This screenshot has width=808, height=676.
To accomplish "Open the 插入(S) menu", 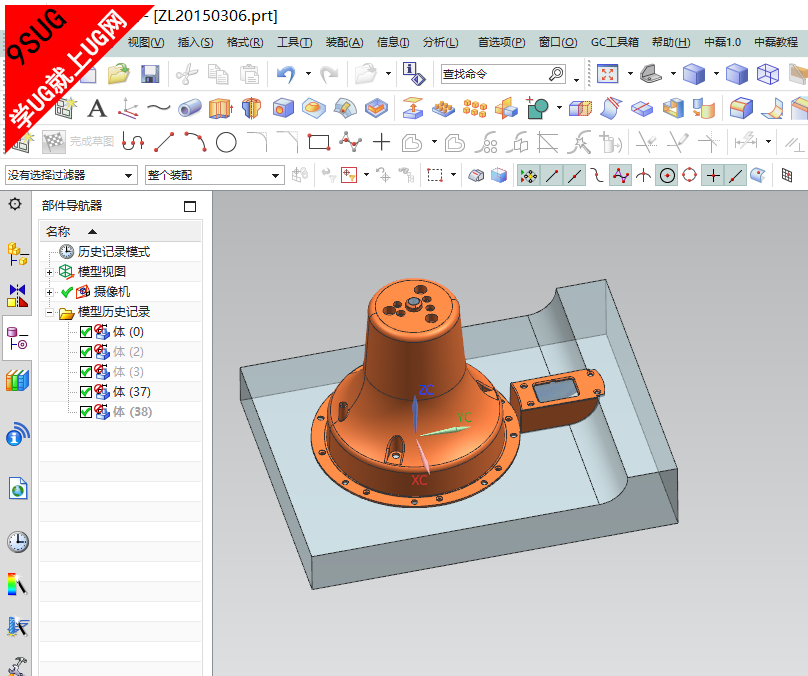I will point(195,42).
